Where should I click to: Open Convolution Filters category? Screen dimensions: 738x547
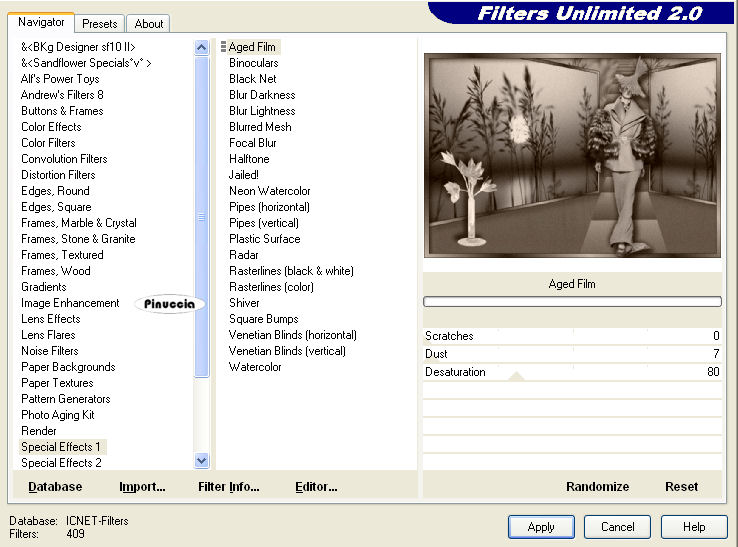(64, 159)
